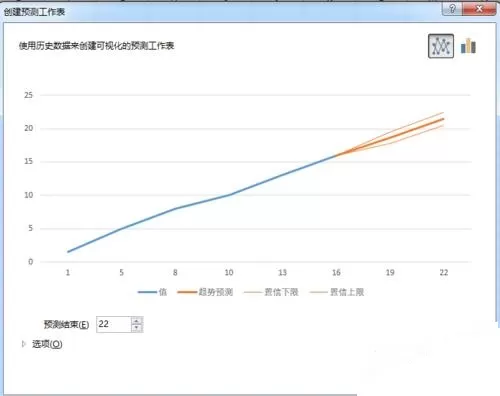This screenshot has width=500, height=396.
Task: Click the x-axis label 10
Action: click(229, 273)
